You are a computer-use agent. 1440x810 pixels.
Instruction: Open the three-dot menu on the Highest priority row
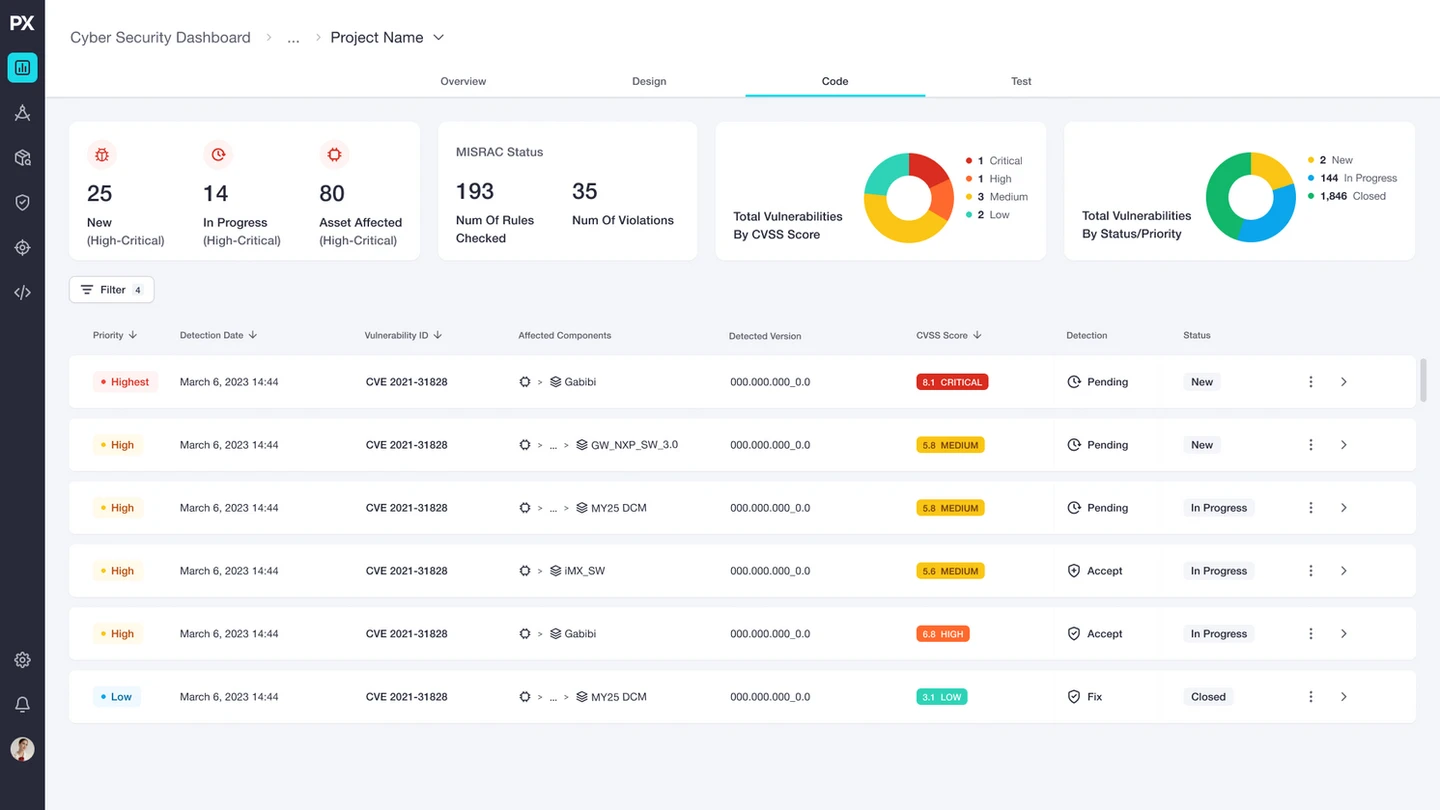point(1311,382)
